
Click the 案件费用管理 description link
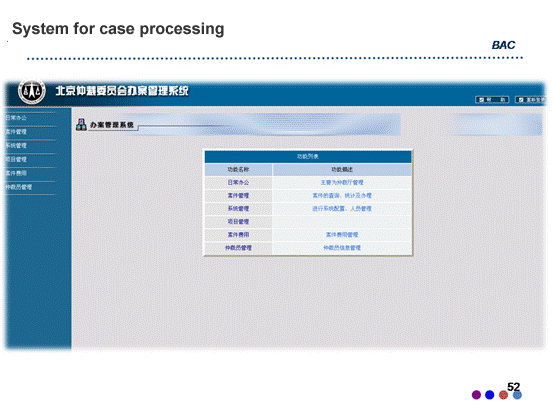pyautogui.click(x=342, y=235)
